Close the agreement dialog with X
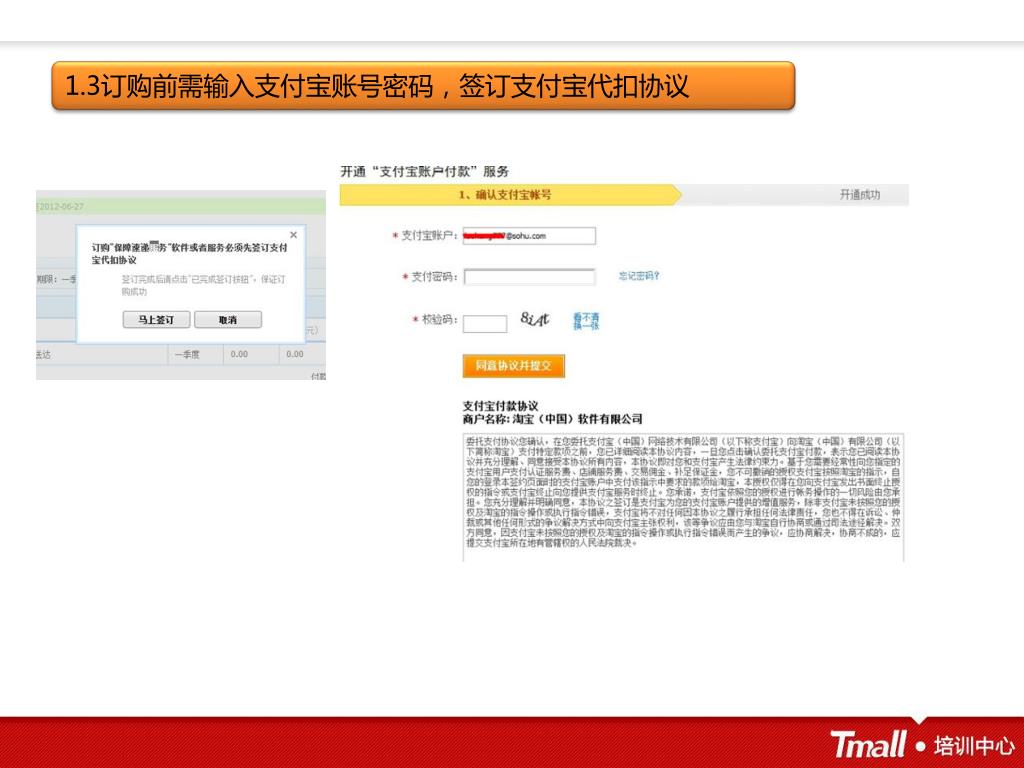 (x=293, y=234)
